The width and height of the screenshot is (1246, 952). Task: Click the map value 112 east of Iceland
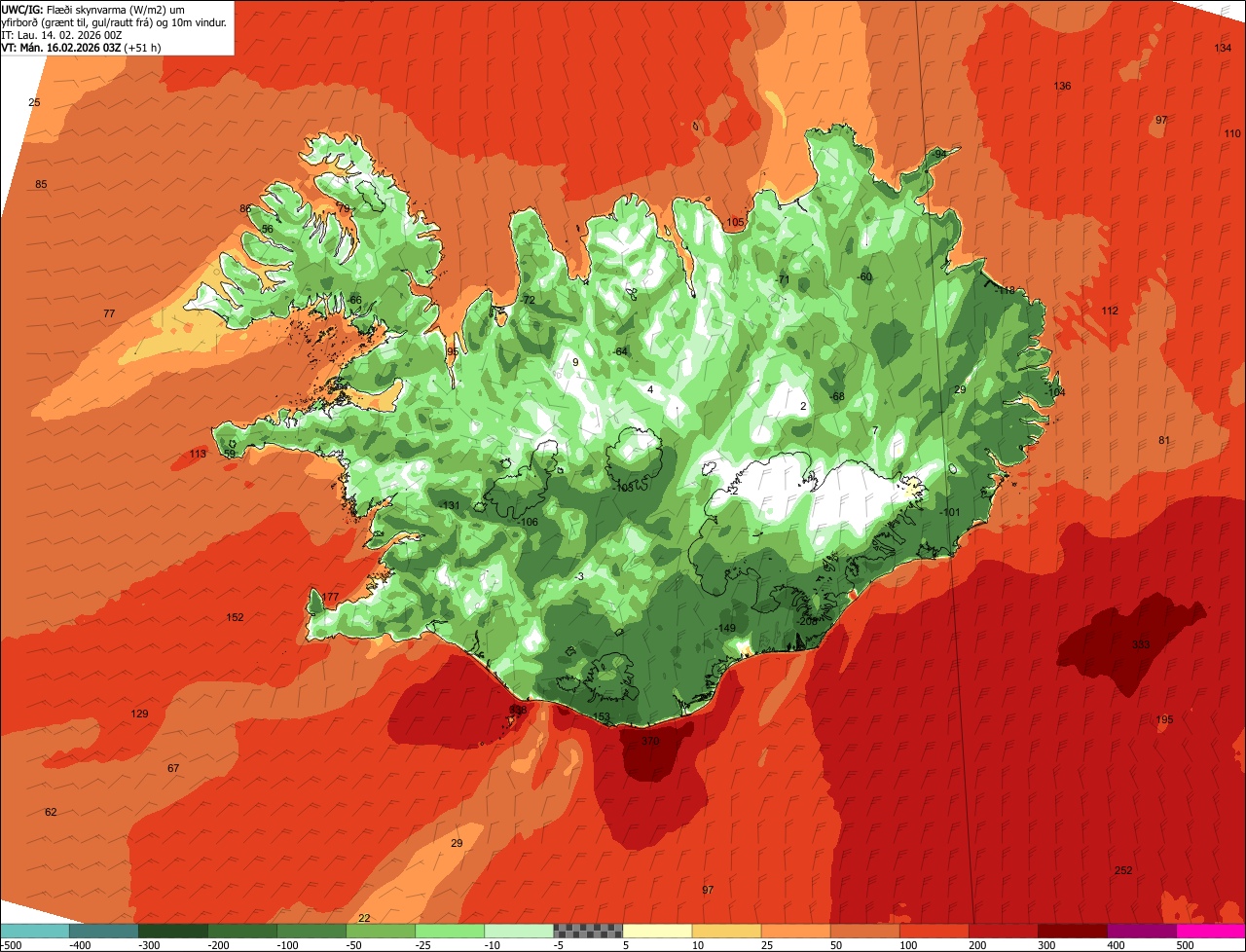(1110, 311)
